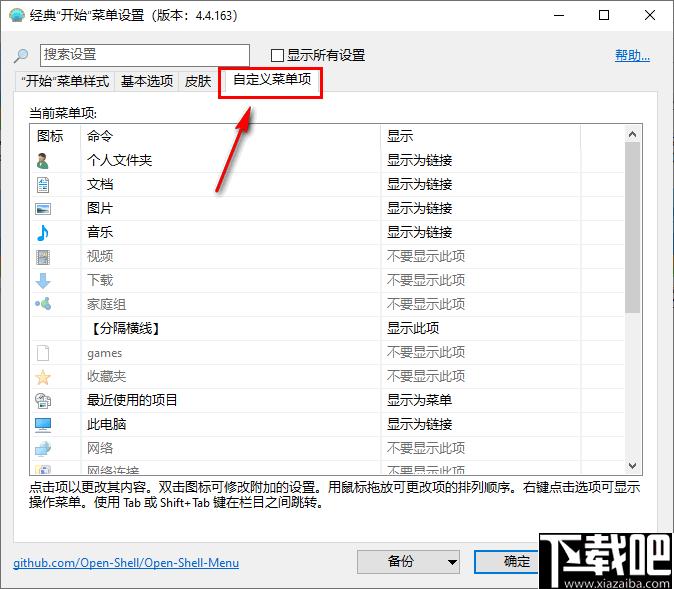674x589 pixels.
Task: Change 音乐 display value 显示为链接
Action: click(x=420, y=233)
